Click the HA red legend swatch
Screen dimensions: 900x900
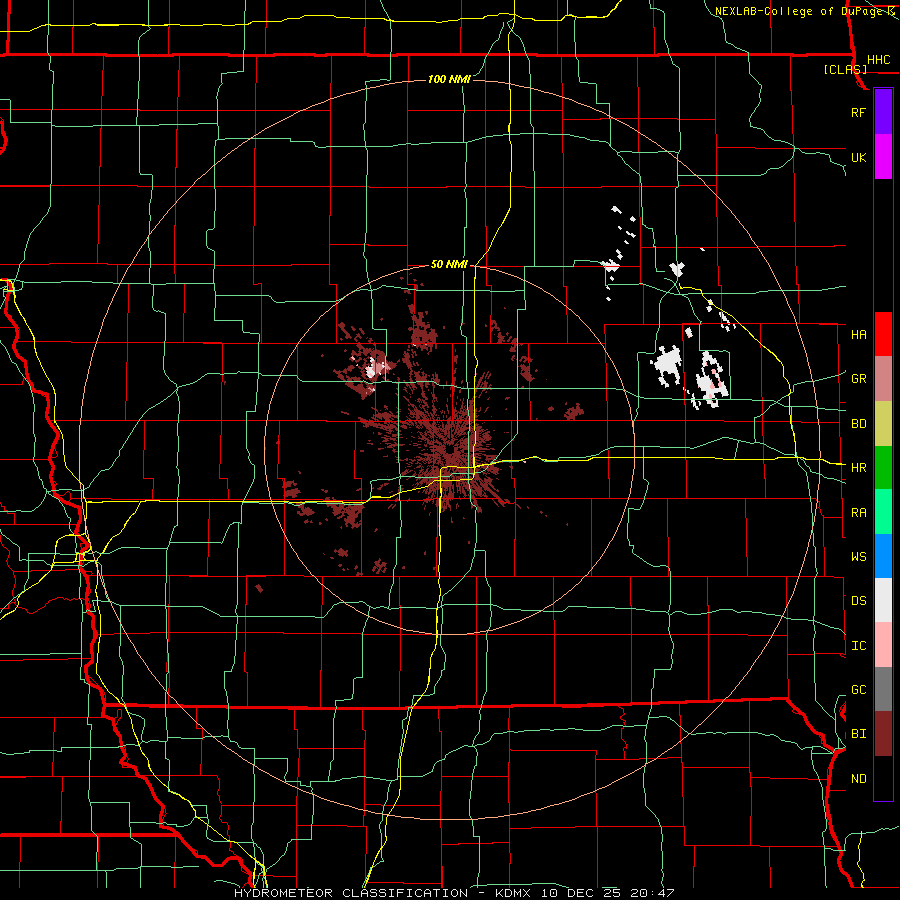coord(883,334)
